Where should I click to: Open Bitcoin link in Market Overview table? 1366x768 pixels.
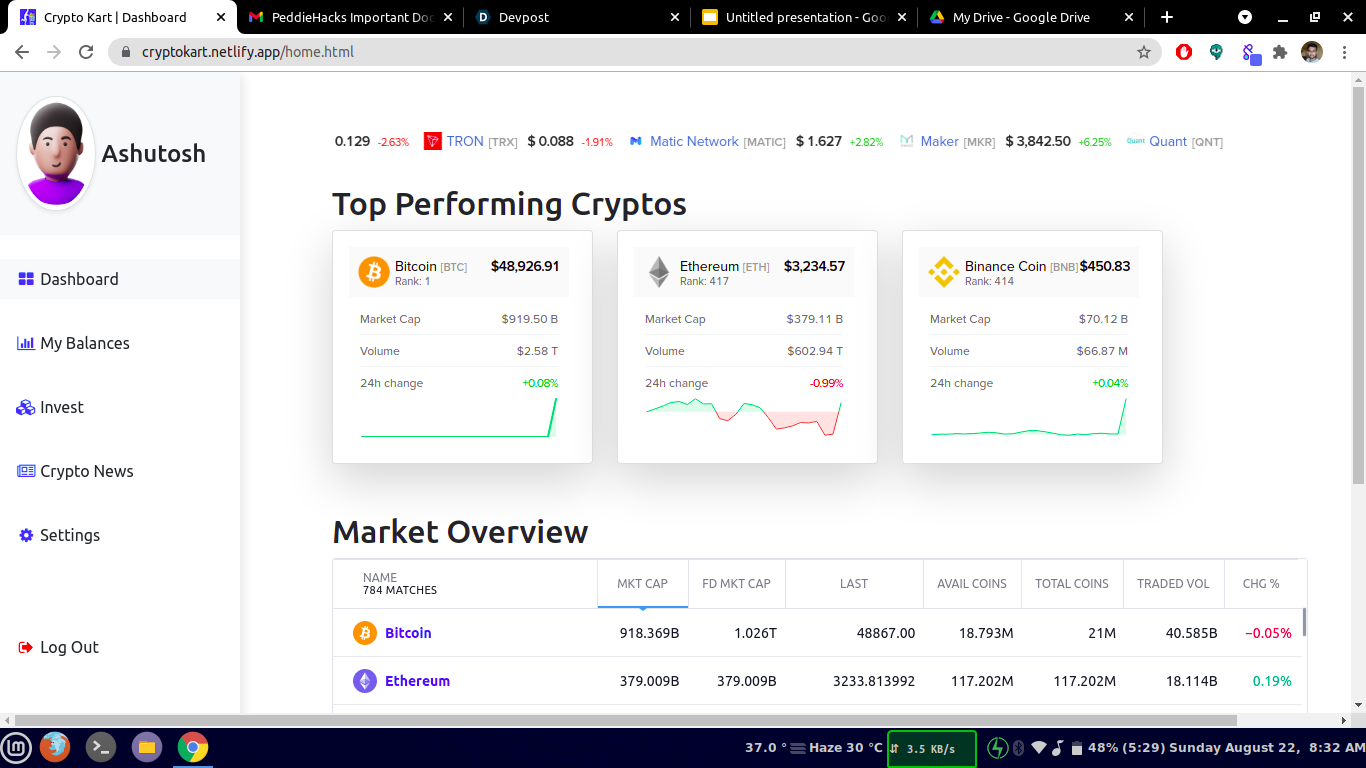[408, 633]
